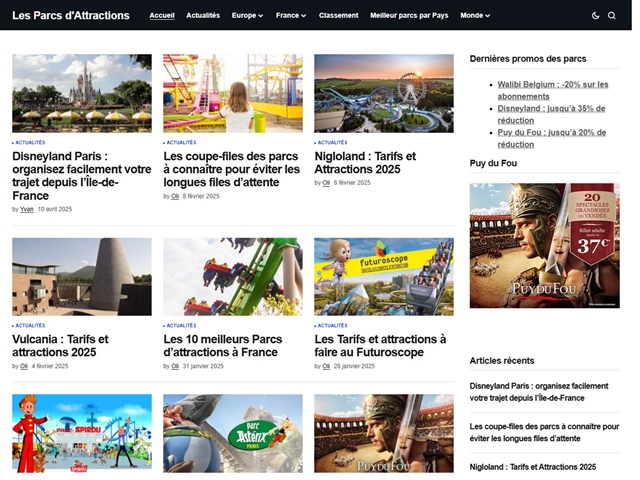The height and width of the screenshot is (480, 640).
Task: Open Nigloland Tarifs et Attractions 2025 headline
Action: point(365,163)
